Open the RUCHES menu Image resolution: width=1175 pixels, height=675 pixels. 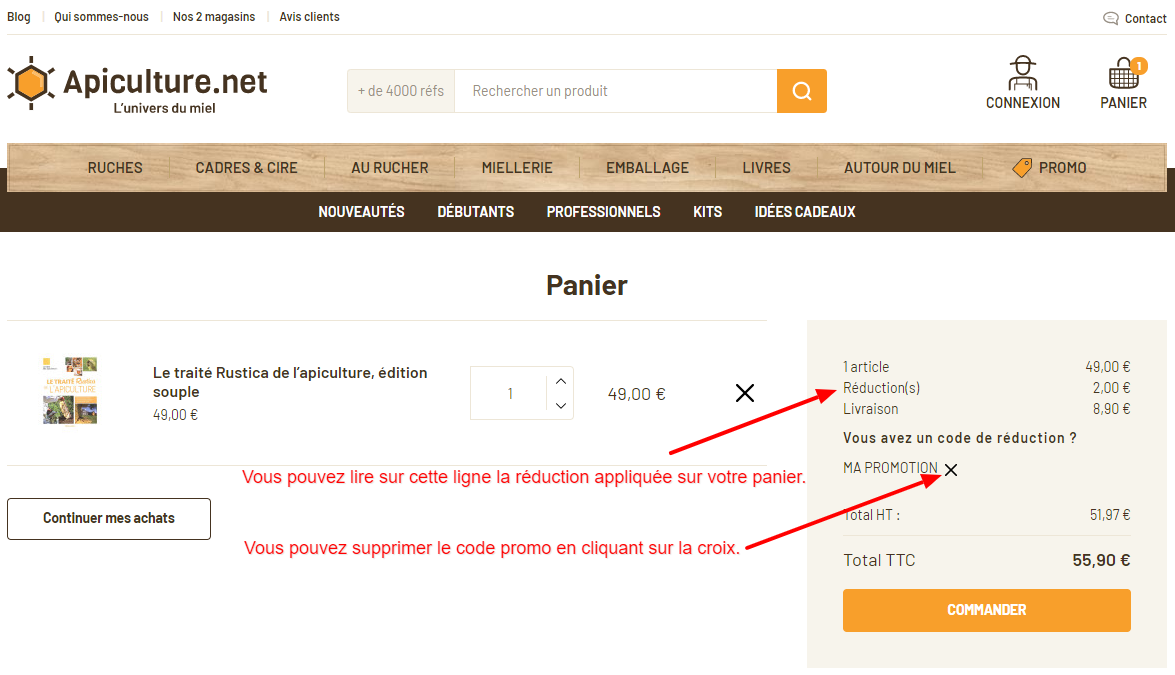(115, 168)
